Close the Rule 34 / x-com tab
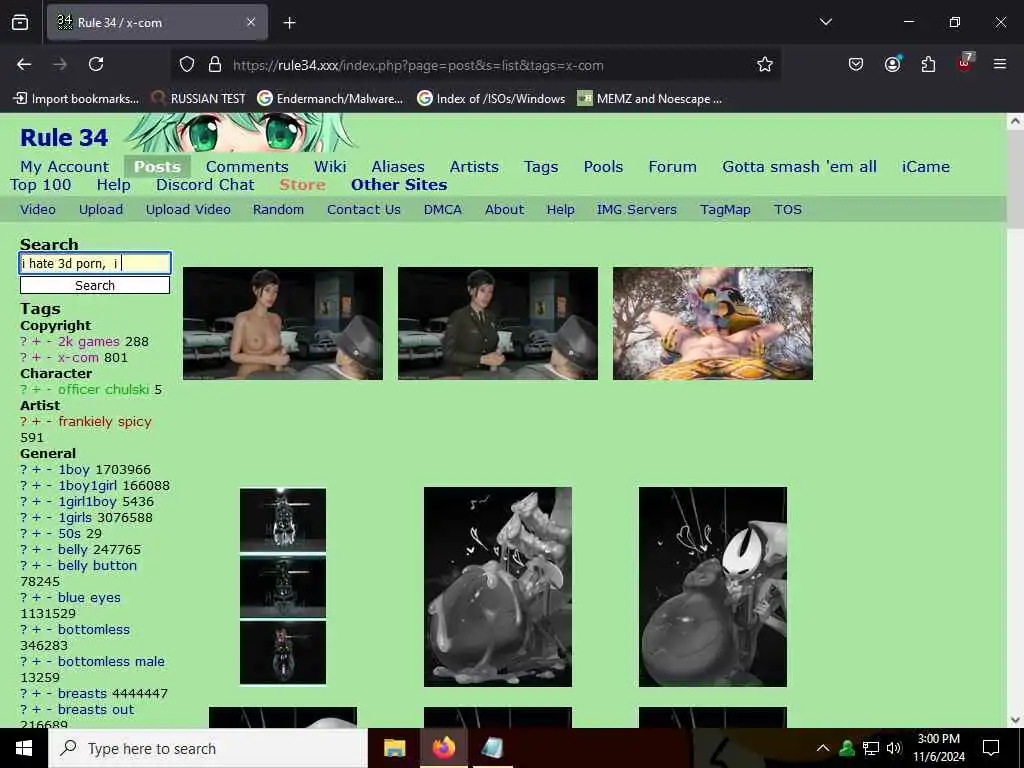This screenshot has height=768, width=1024. click(x=251, y=23)
